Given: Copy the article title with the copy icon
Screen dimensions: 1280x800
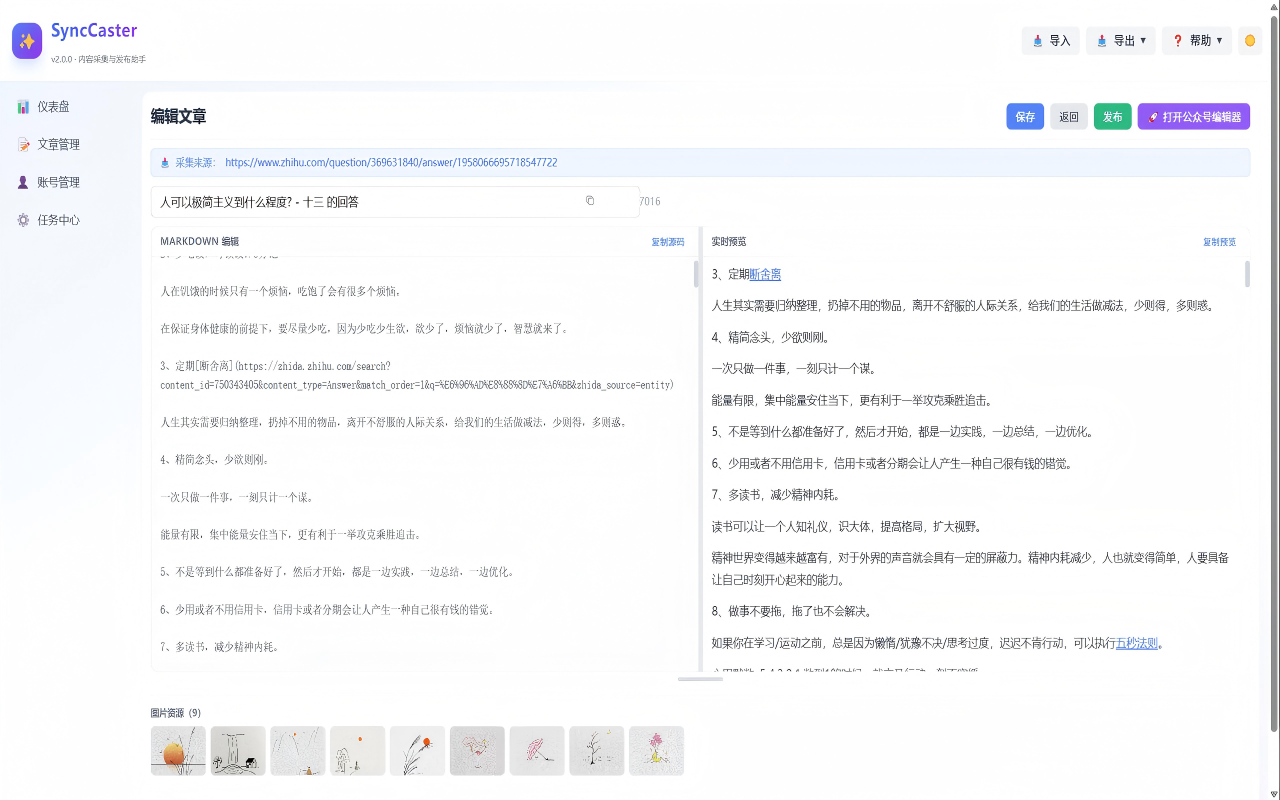Looking at the screenshot, I should [x=590, y=200].
